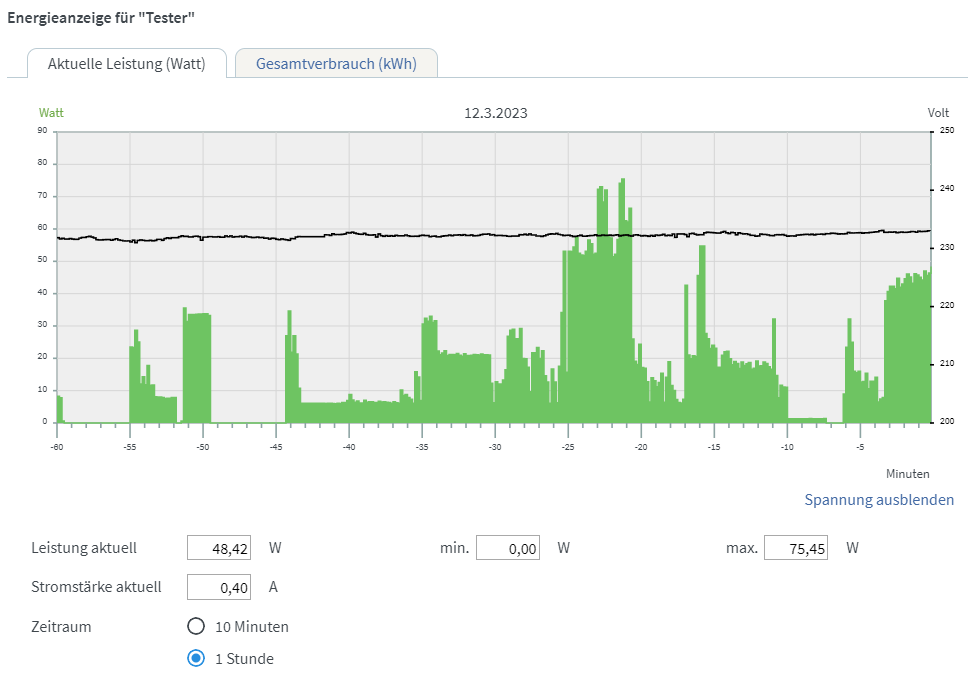Screen dimensions: 968x674
Task: Click the 90 label on Watt axis
Action: (x=42, y=130)
